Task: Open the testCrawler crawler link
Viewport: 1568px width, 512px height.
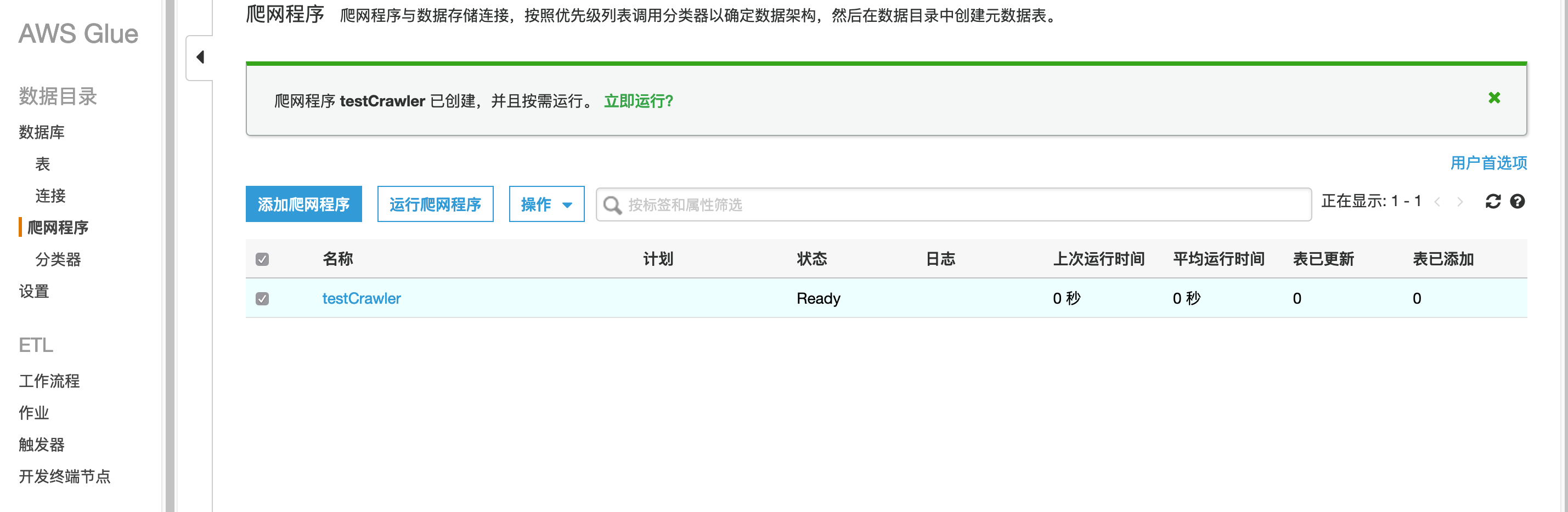Action: coord(361,299)
